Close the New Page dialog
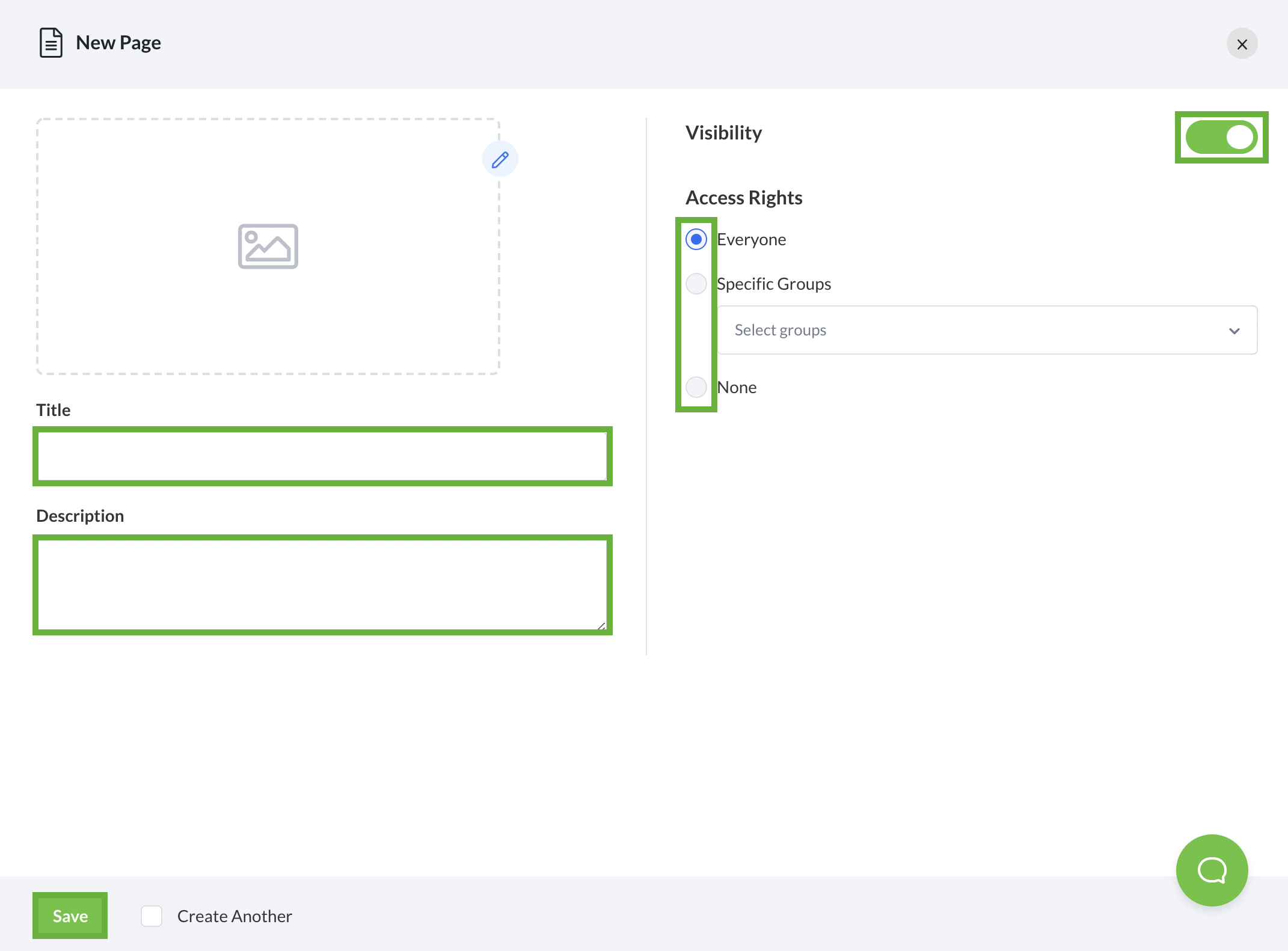 point(1242,44)
